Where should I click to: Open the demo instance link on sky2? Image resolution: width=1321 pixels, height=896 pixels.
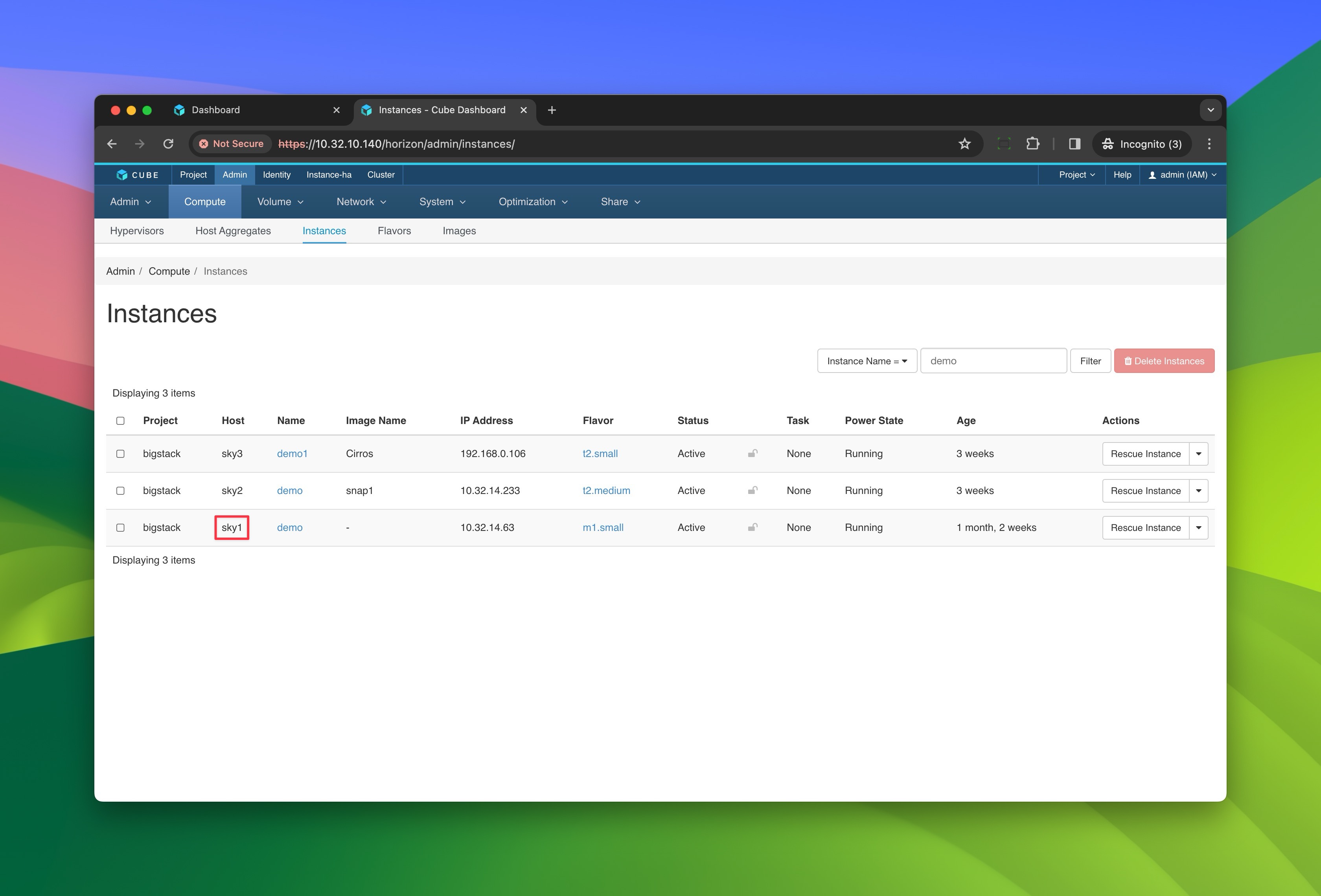pyautogui.click(x=290, y=490)
